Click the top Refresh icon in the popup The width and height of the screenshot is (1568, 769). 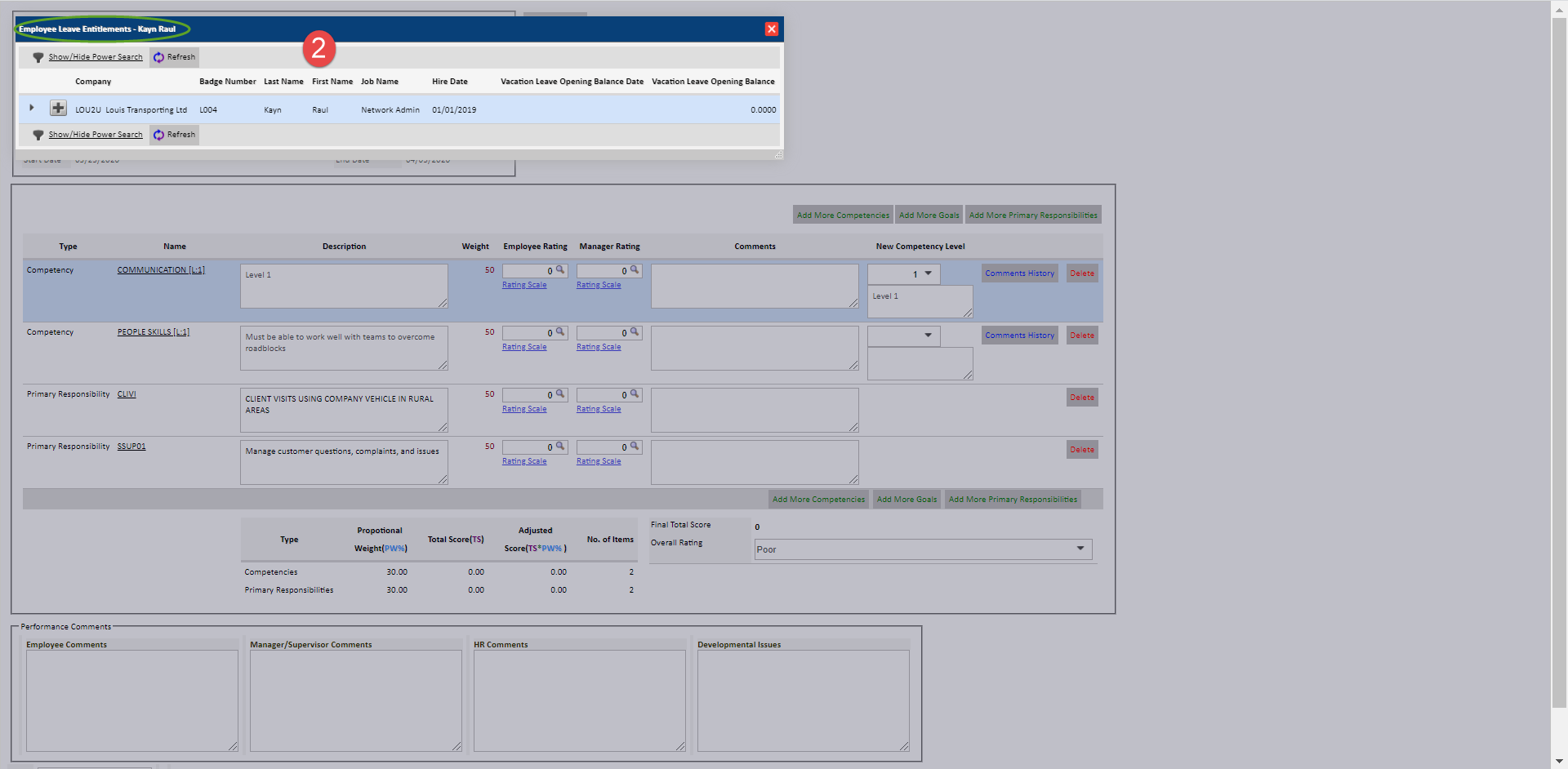[158, 57]
